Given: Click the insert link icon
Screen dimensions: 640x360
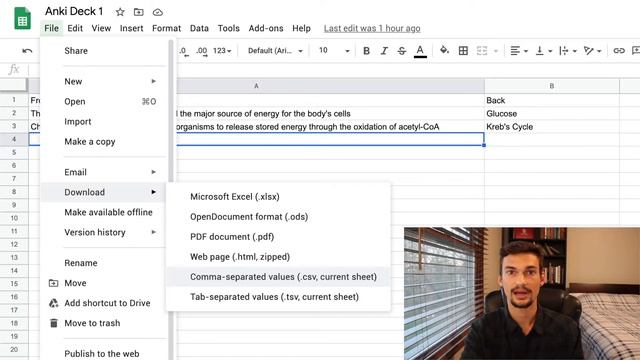Looking at the screenshot, I should coord(619,51).
